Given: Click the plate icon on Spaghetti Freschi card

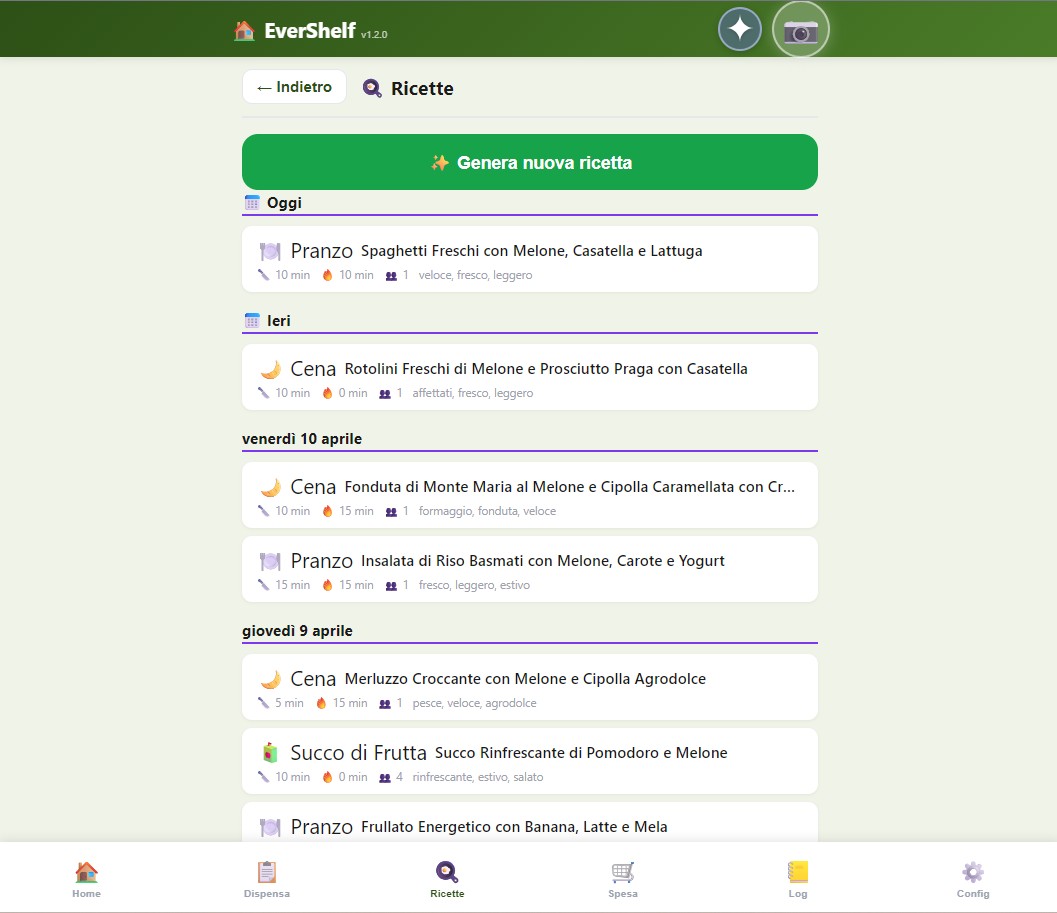Looking at the screenshot, I should 270,252.
